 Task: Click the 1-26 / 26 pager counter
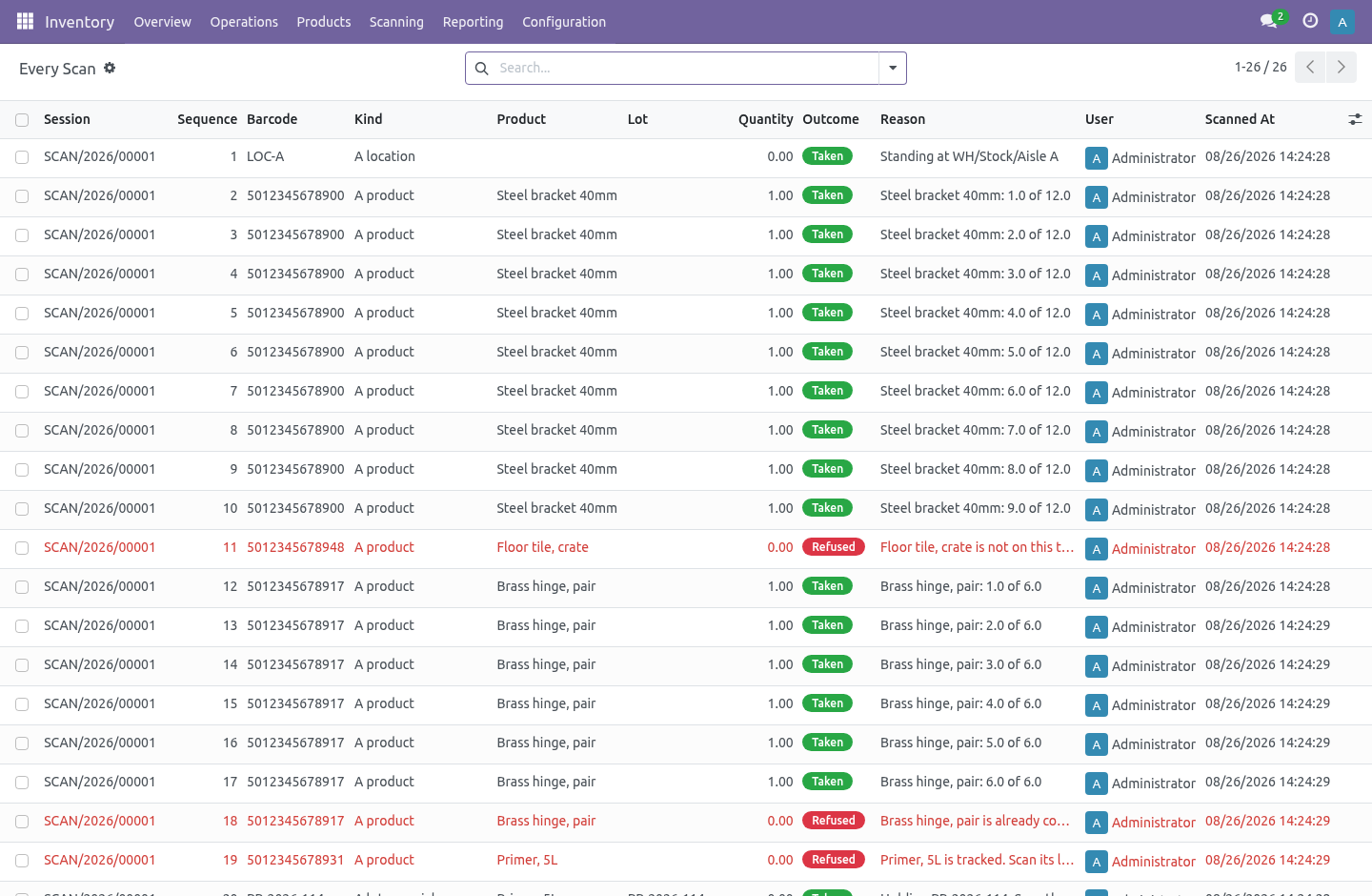pyautogui.click(x=1261, y=67)
